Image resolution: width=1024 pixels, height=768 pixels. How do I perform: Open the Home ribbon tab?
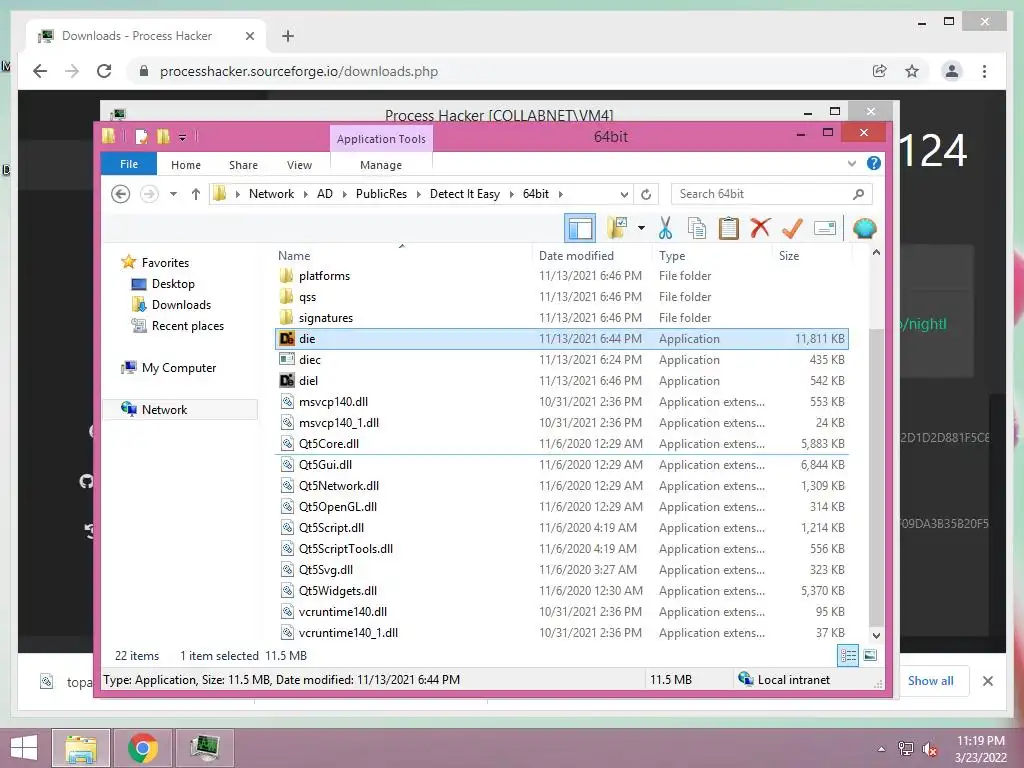(185, 165)
